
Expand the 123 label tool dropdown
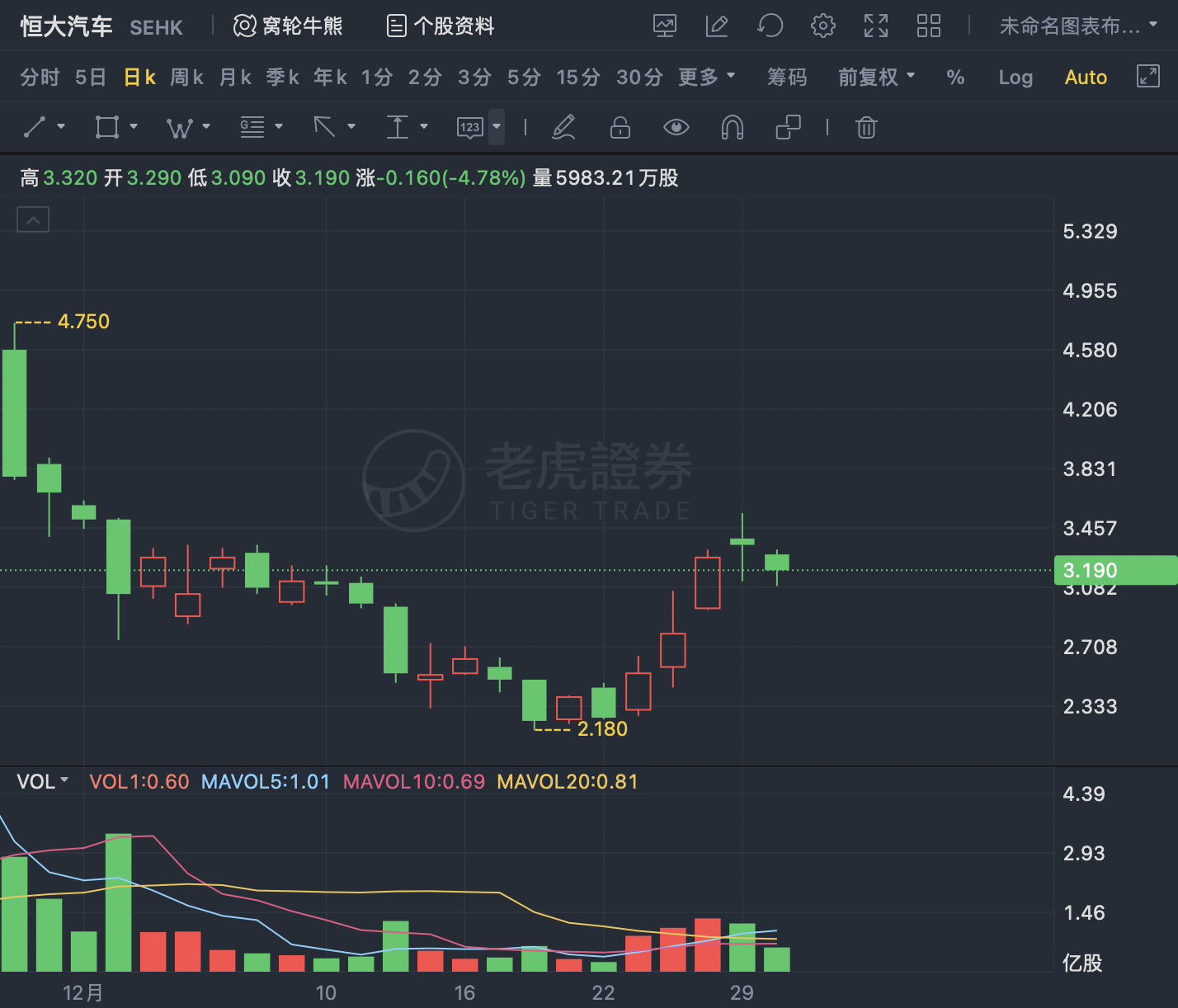[497, 127]
